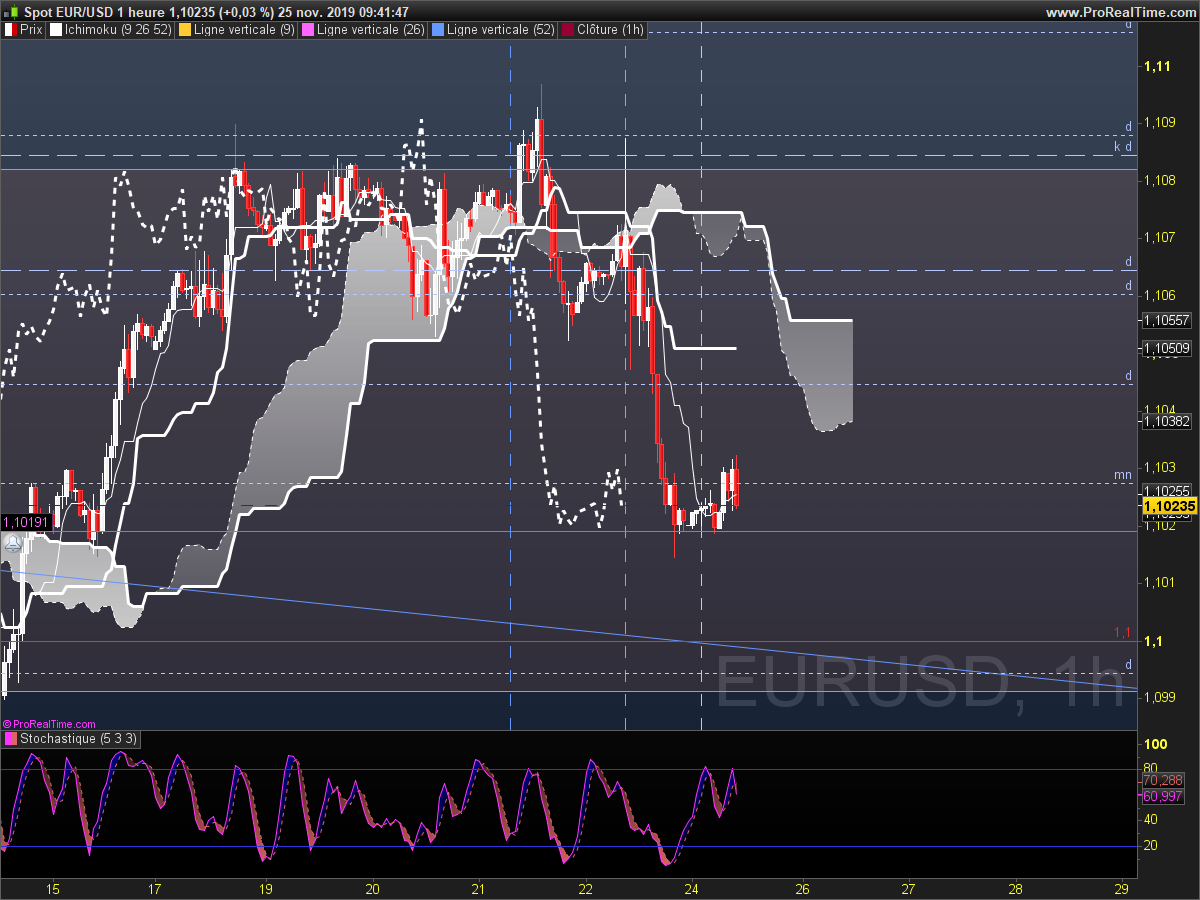The width and height of the screenshot is (1200, 900).
Task: Click date label 21 on the time axis
Action: [478, 888]
